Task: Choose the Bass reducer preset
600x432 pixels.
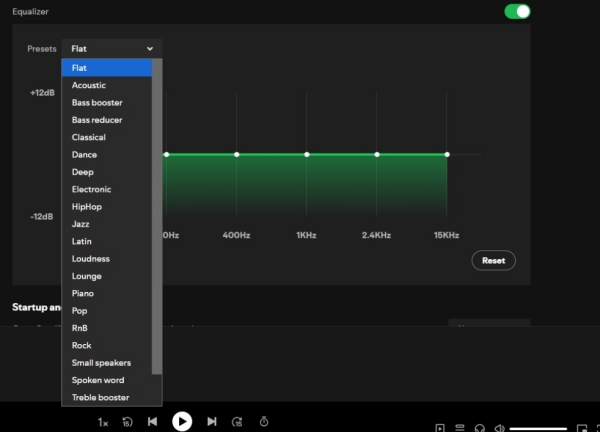Action: coord(107,120)
